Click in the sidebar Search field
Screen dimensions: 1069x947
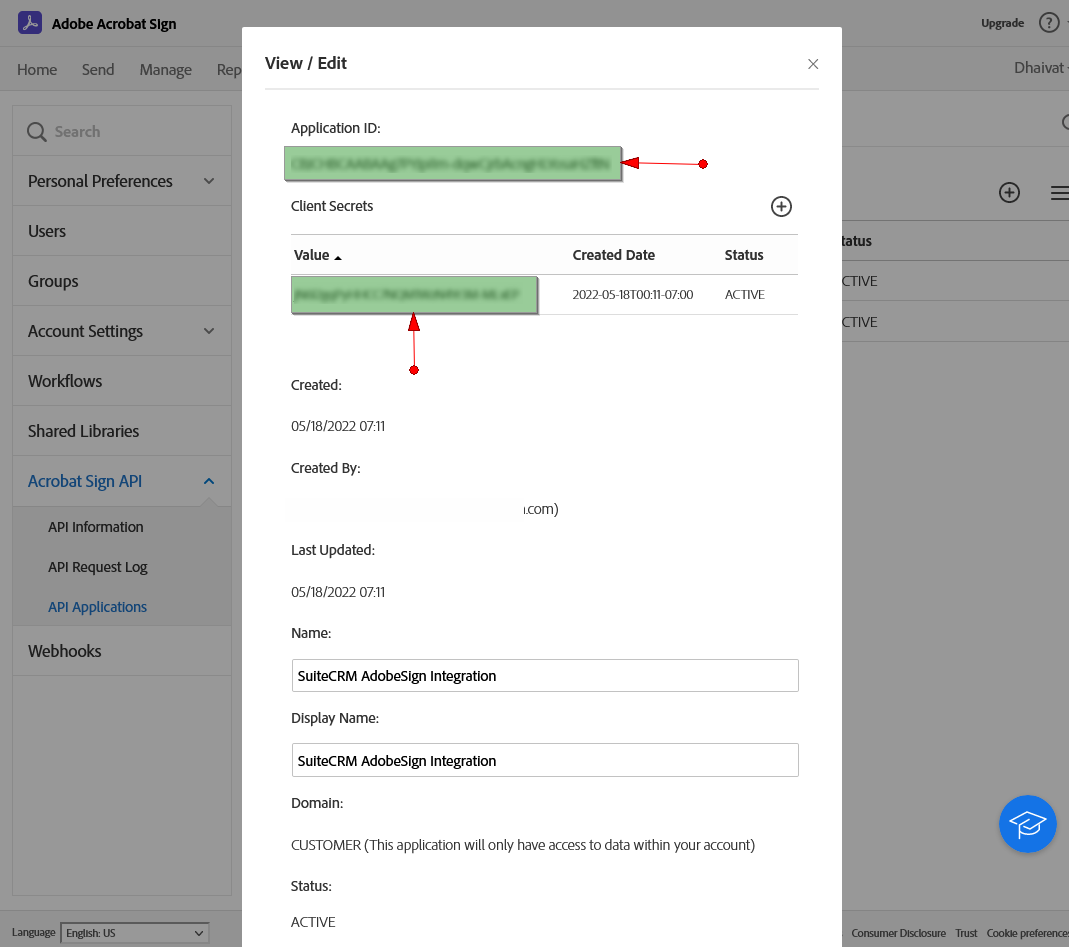point(122,131)
